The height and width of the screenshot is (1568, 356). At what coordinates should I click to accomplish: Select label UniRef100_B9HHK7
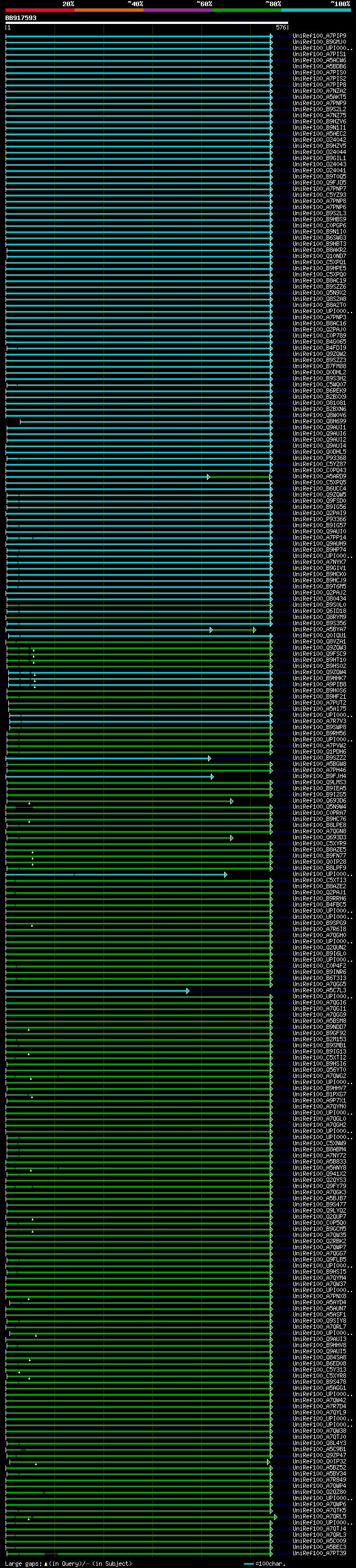coord(319,678)
